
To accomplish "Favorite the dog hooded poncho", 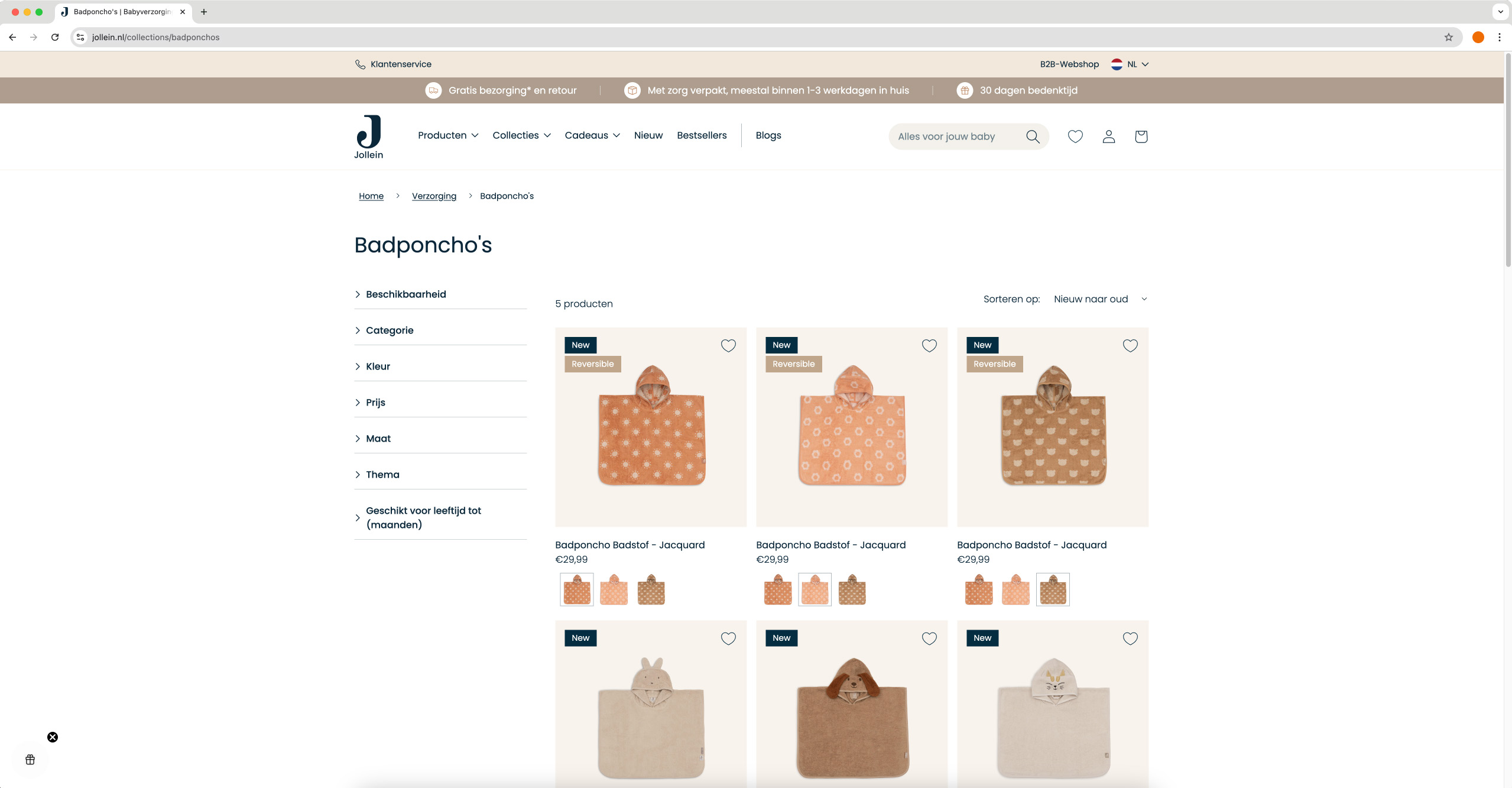I will point(929,638).
